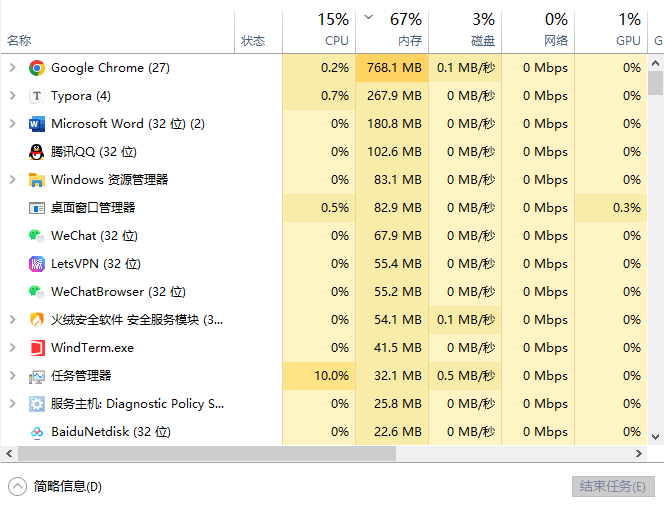This screenshot has height=511, width=664.
Task: Select the BaiduNetdisk (32 位) row name
Action: click(x=111, y=431)
